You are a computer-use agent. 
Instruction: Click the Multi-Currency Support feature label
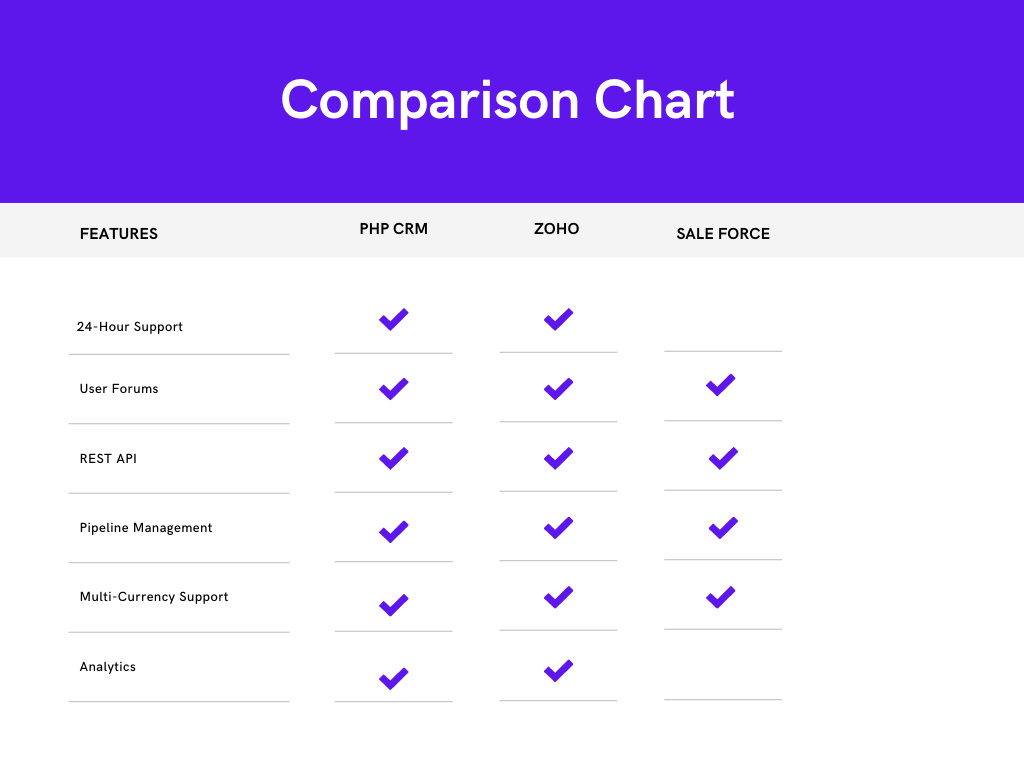tap(154, 597)
